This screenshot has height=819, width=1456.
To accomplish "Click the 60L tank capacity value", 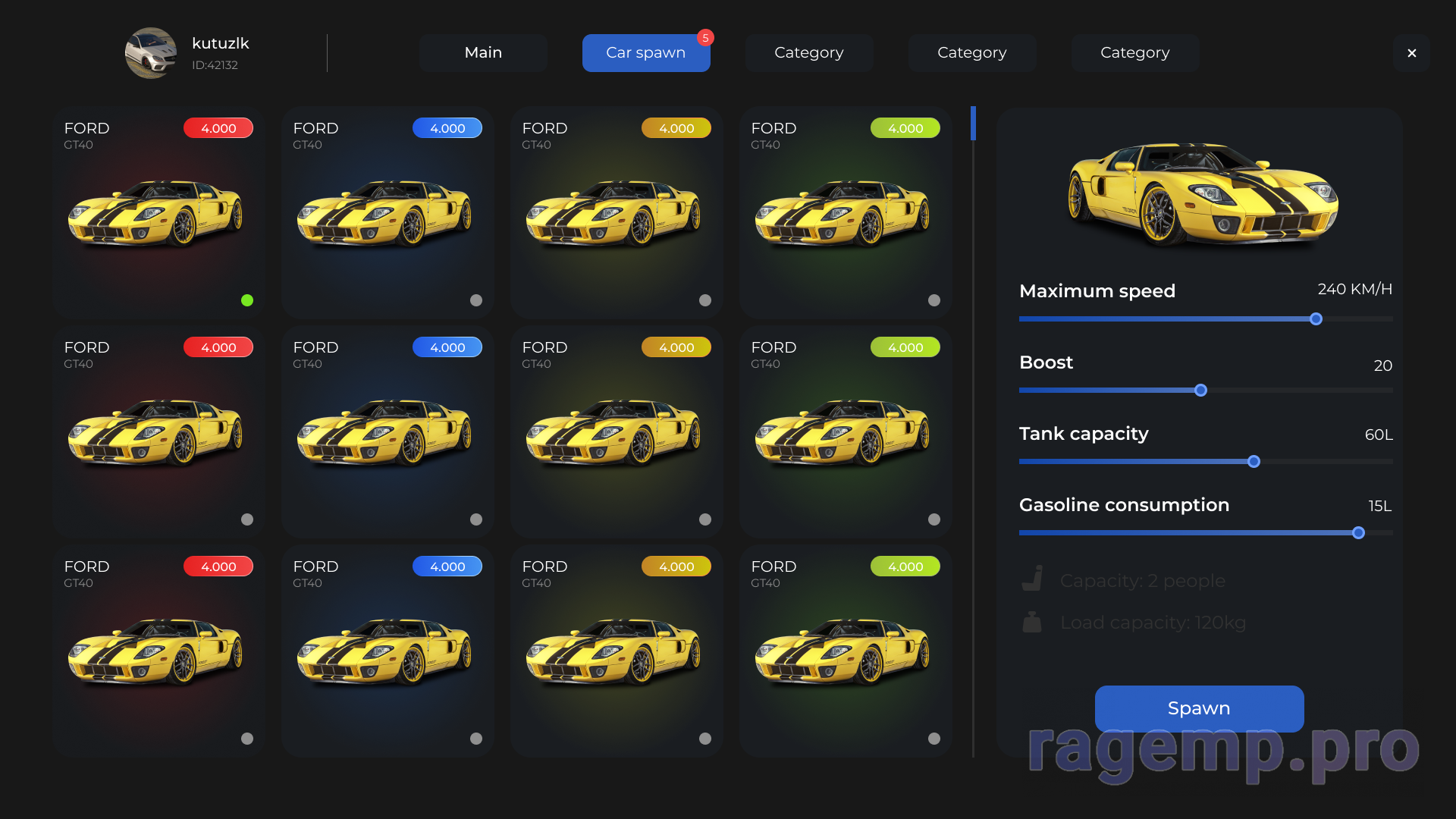I will click(1379, 435).
